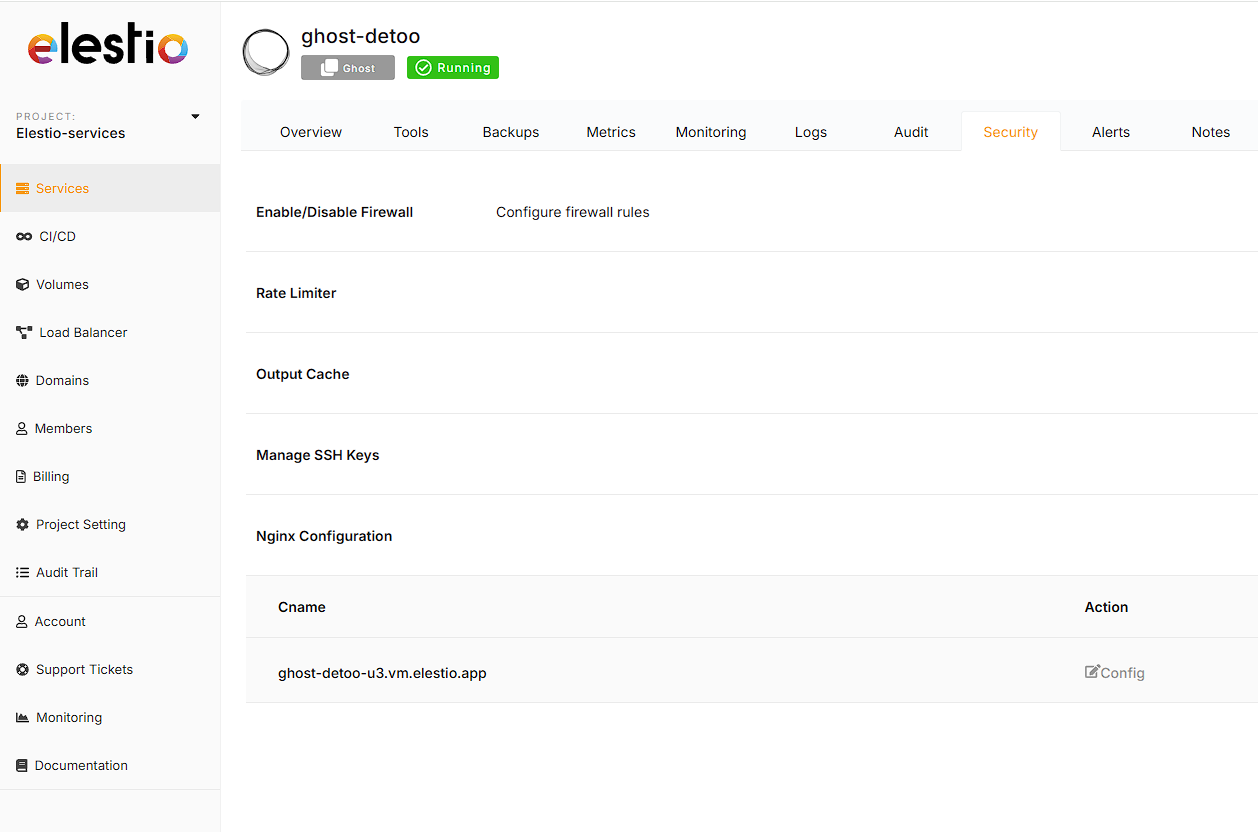The height and width of the screenshot is (832, 1258).
Task: Click the ghost-detoo service logo thumbnail
Action: point(266,53)
